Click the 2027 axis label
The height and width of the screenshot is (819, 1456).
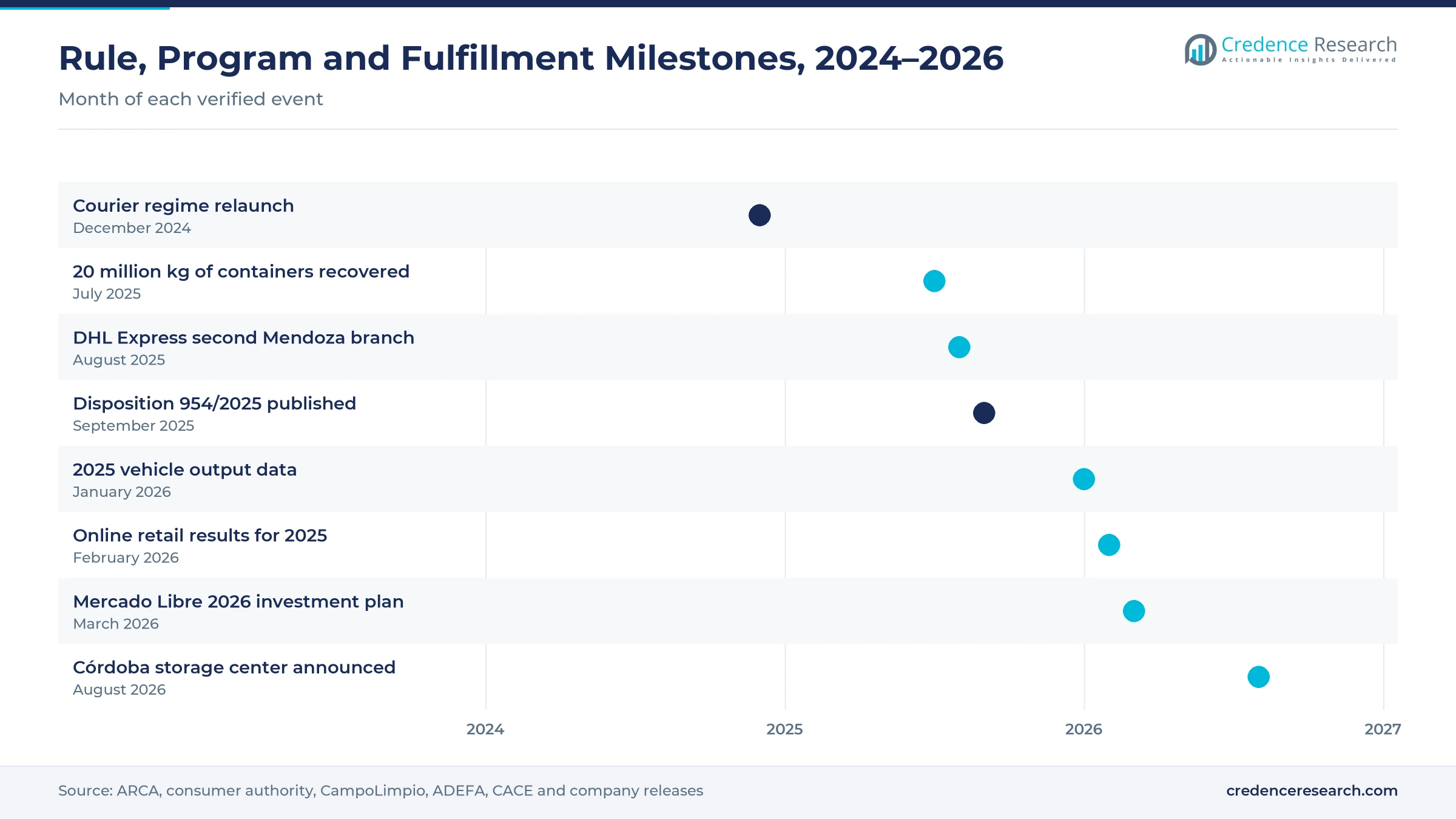click(x=1383, y=729)
